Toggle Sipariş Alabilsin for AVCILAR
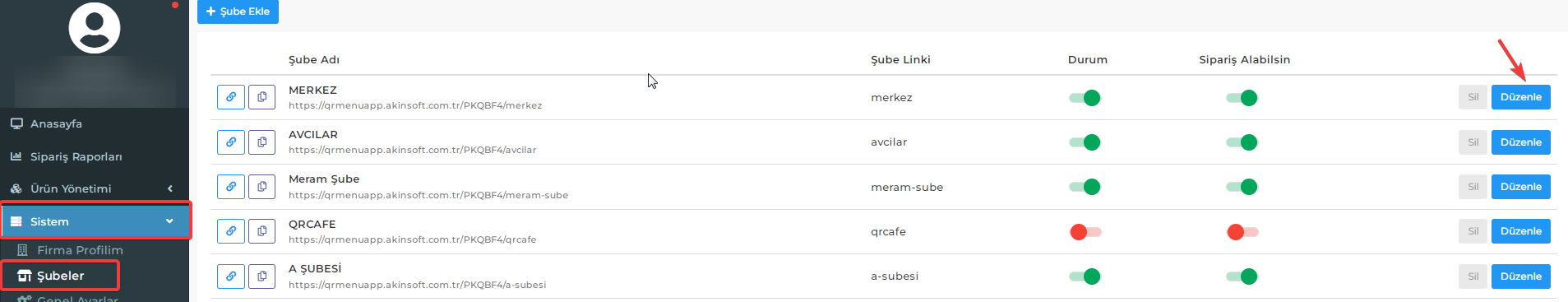The height and width of the screenshot is (302, 1568). 1242,142
